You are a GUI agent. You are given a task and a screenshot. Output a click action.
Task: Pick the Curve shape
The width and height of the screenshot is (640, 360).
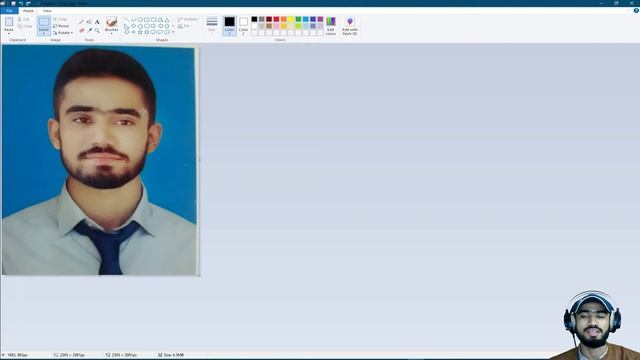[133, 20]
